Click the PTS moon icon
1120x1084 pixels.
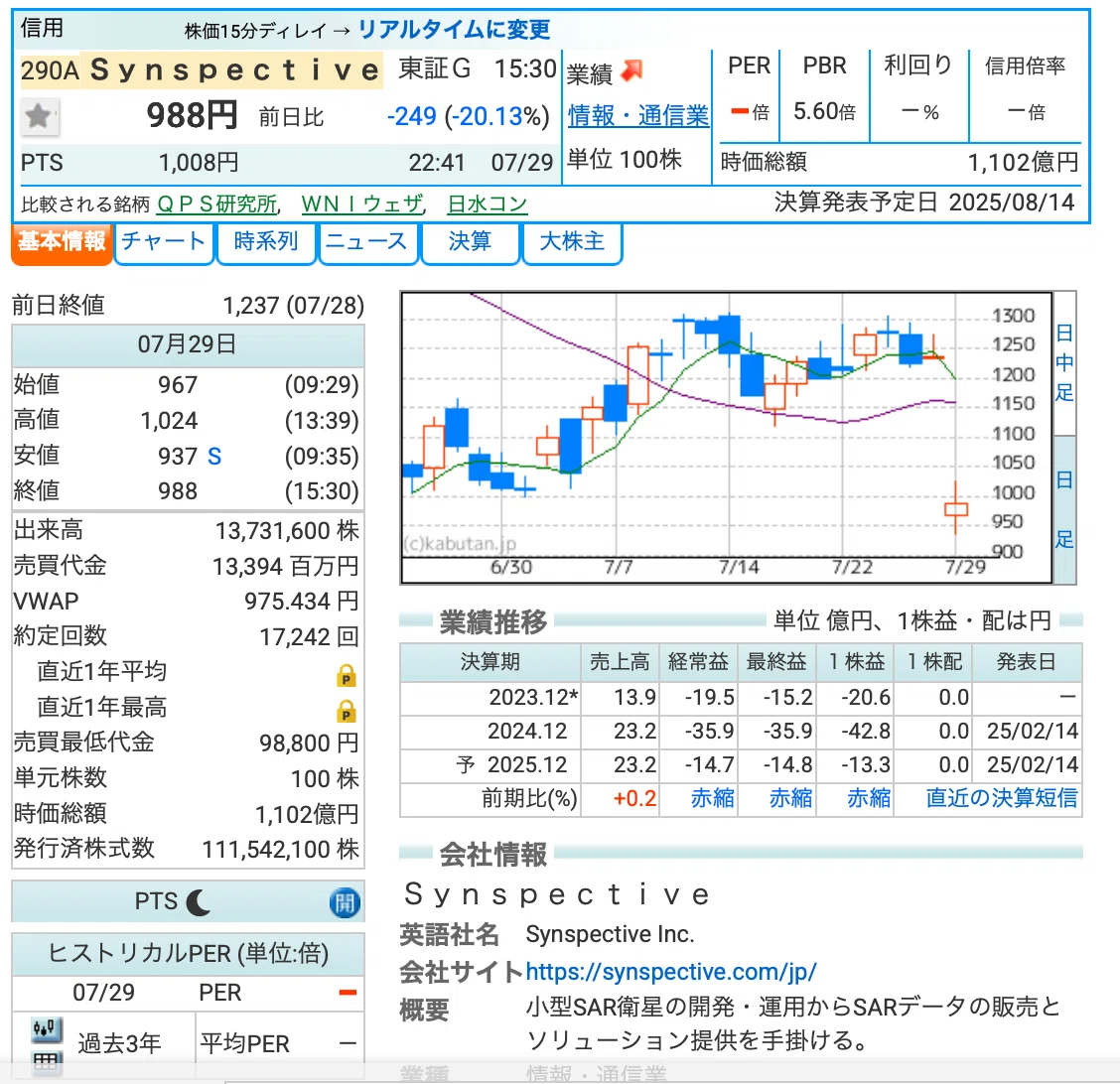click(x=198, y=902)
